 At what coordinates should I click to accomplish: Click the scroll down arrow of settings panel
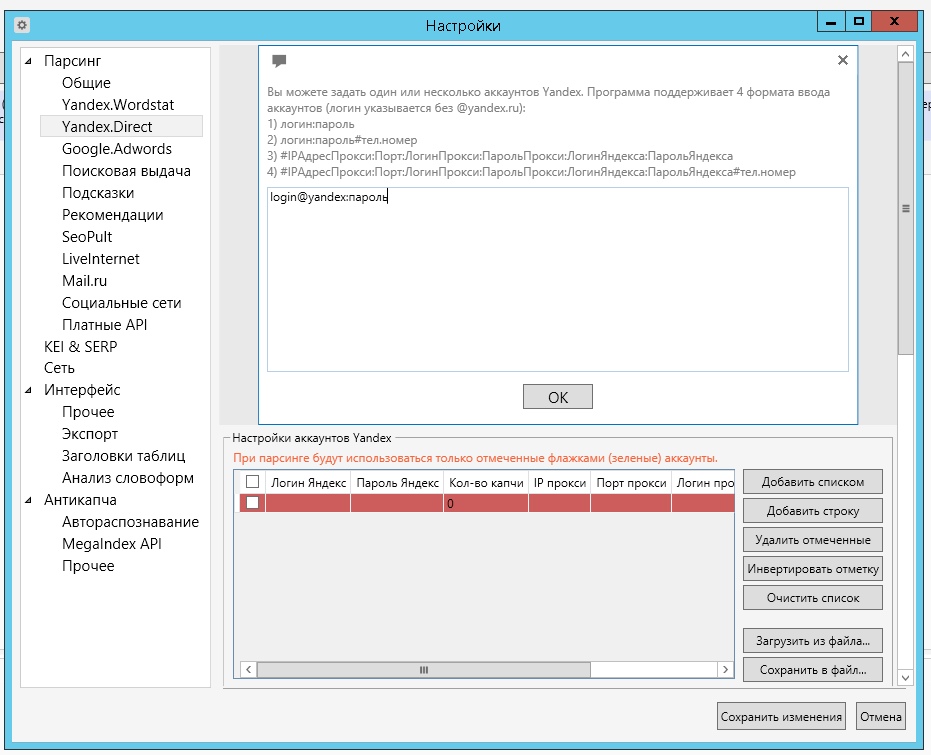905,677
